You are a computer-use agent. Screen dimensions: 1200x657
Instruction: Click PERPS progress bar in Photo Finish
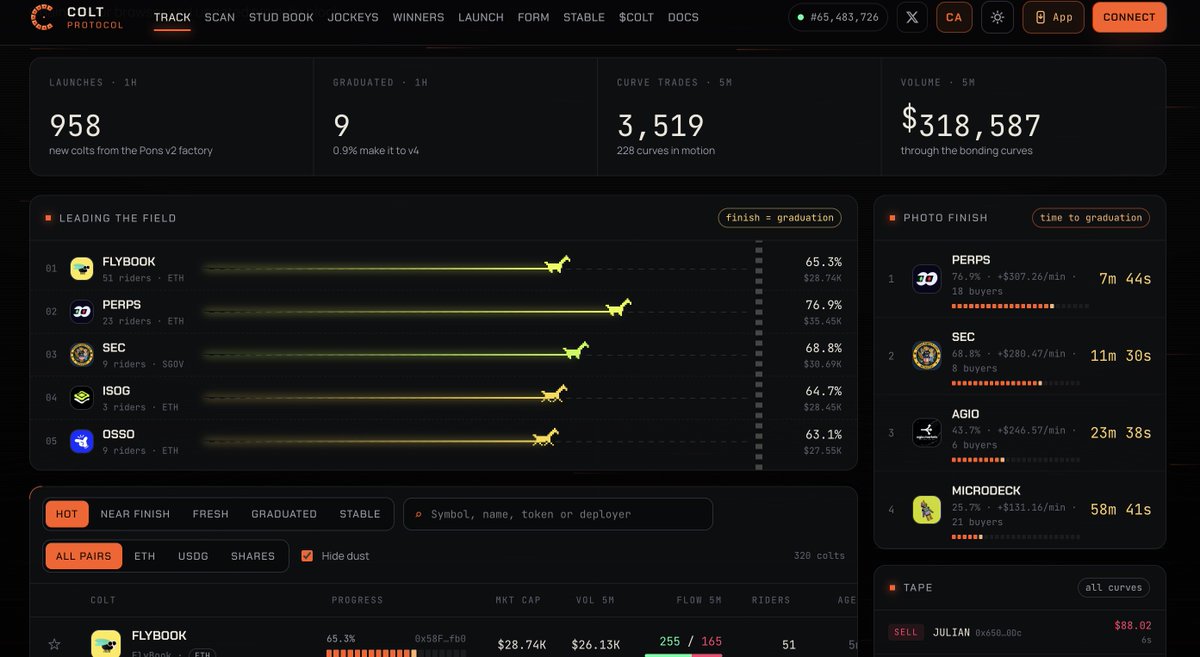(1020, 305)
